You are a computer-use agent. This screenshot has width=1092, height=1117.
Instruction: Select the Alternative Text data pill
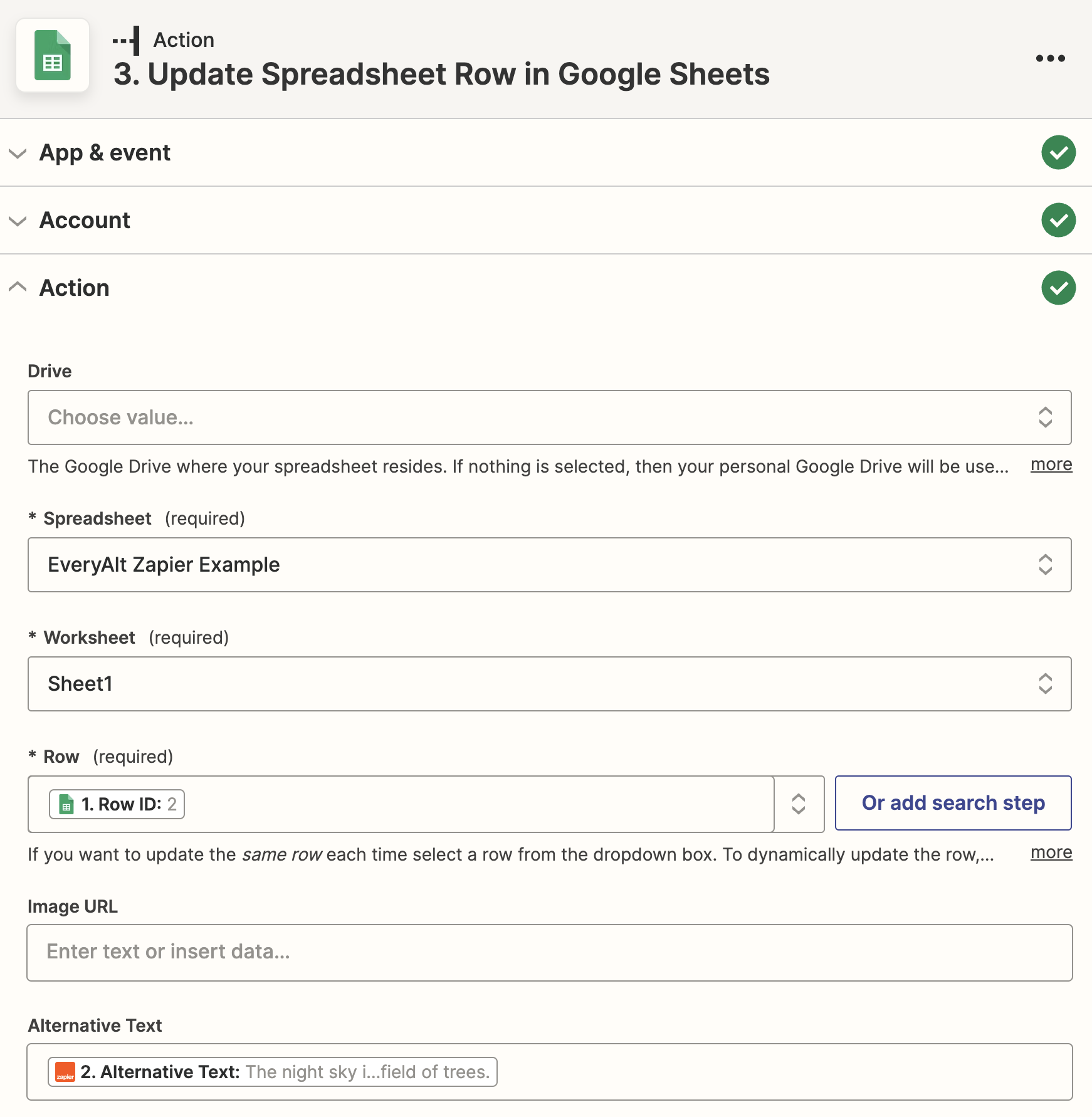(273, 1072)
